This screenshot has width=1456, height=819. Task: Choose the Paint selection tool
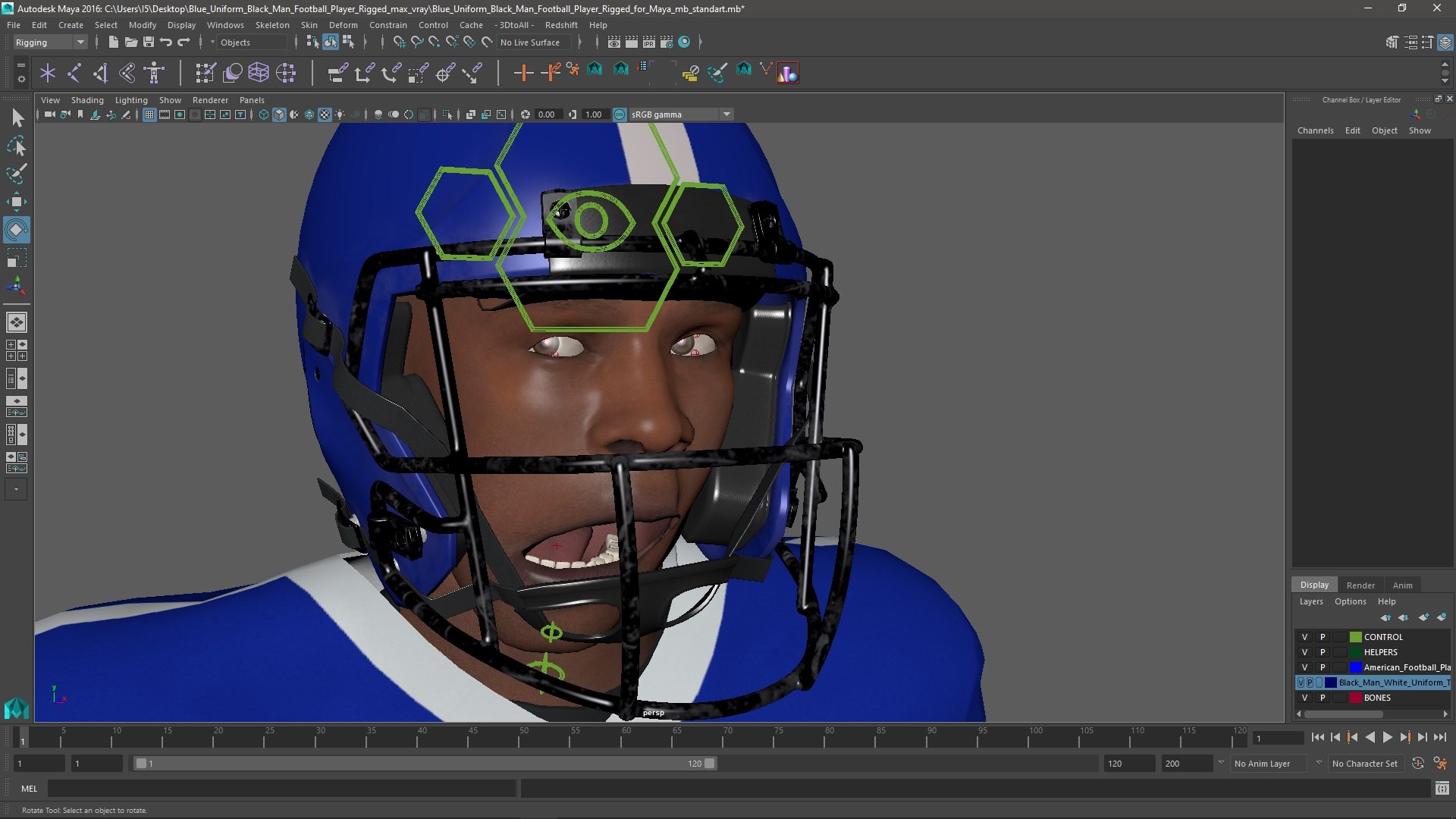(x=17, y=174)
